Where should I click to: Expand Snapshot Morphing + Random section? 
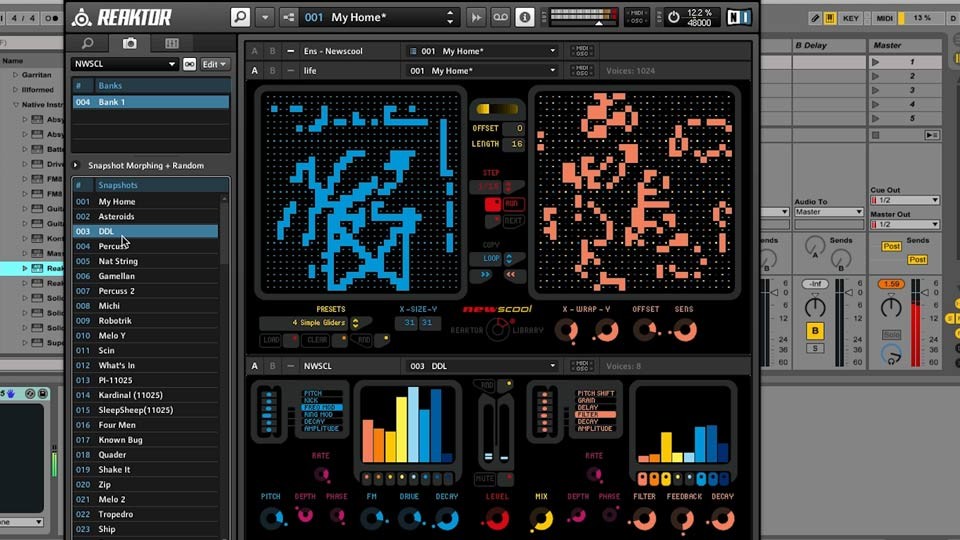pyautogui.click(x=76, y=165)
